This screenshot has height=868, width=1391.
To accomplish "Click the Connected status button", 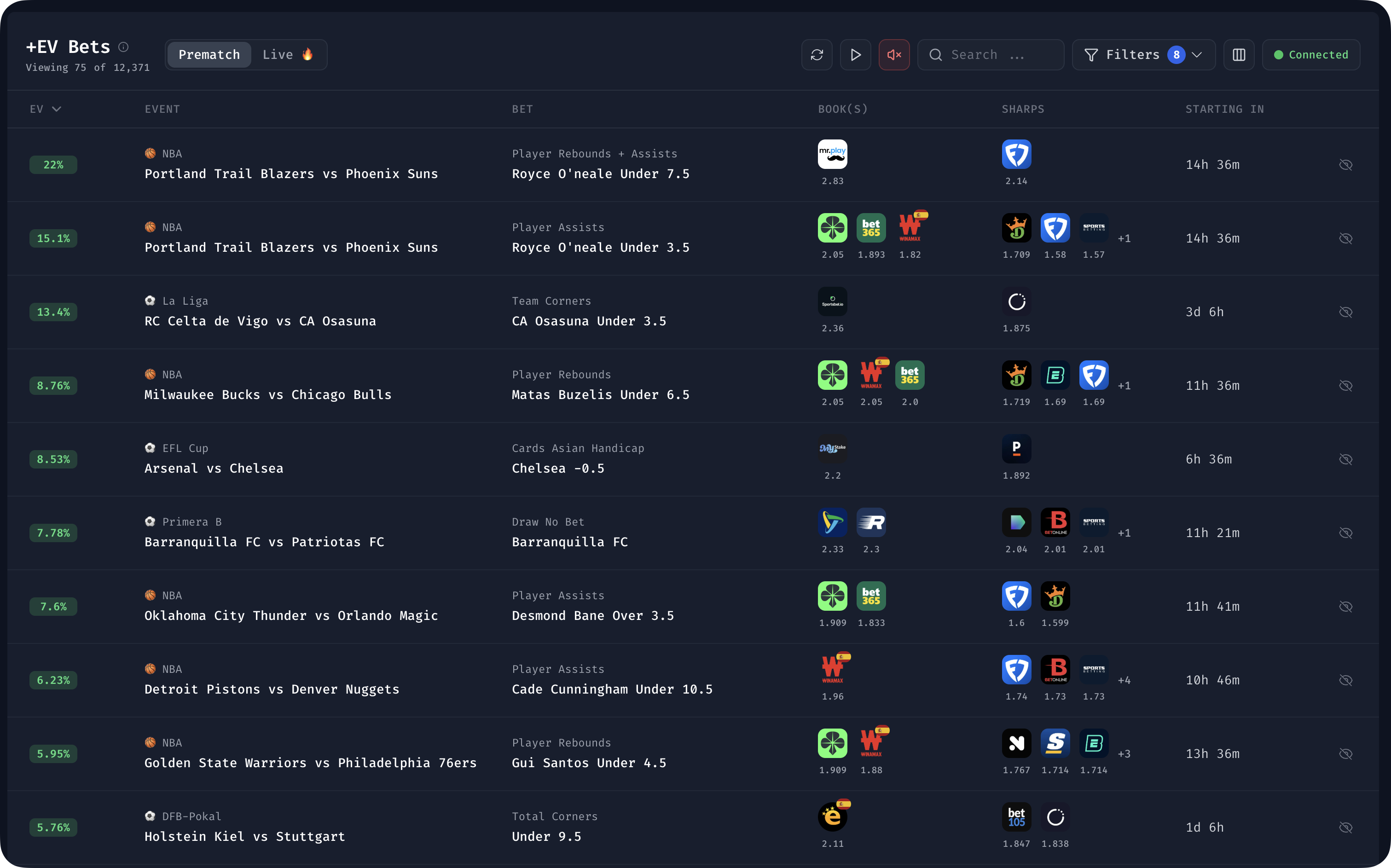I will (1310, 54).
